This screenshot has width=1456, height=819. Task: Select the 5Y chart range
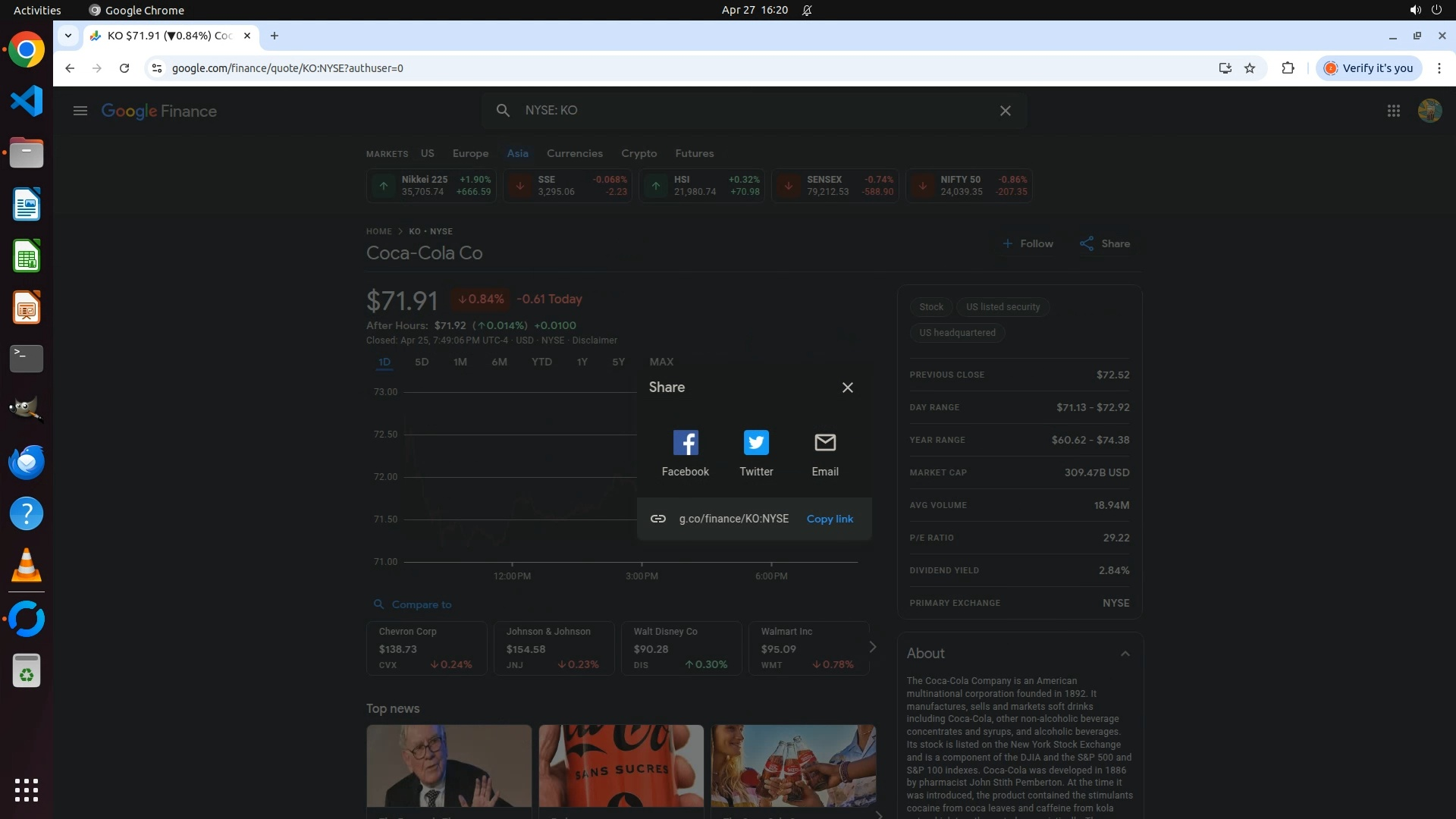coord(618,362)
